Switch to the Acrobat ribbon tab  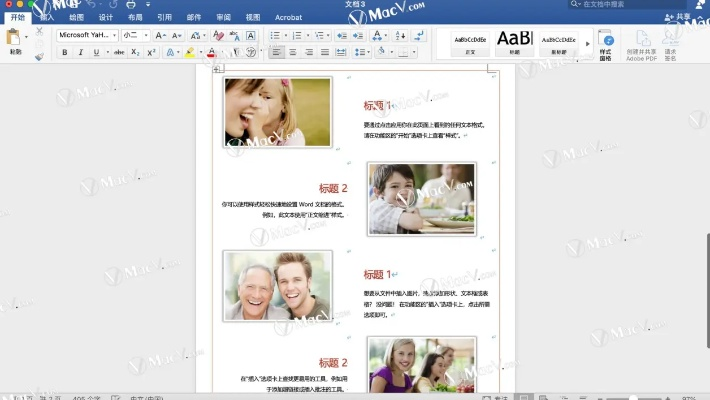288,17
